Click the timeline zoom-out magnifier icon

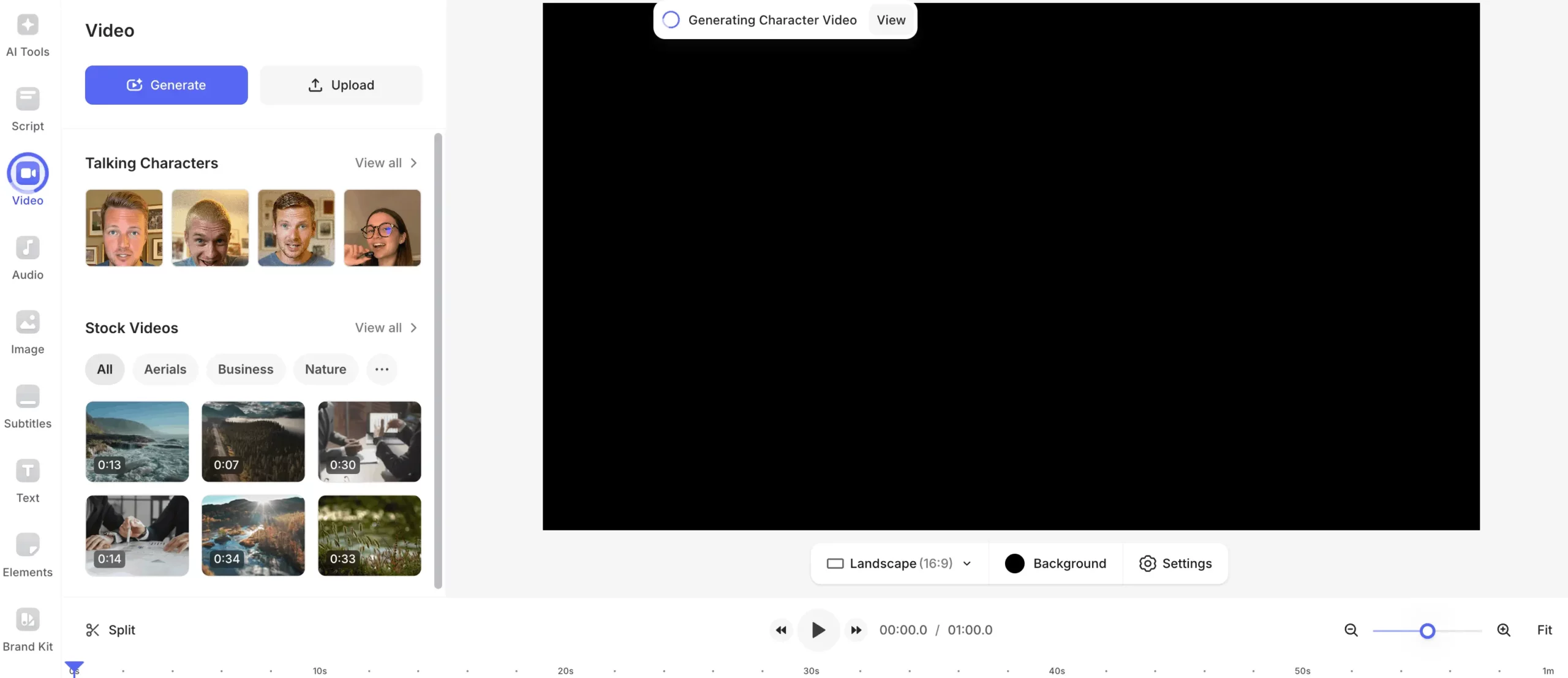tap(1351, 630)
